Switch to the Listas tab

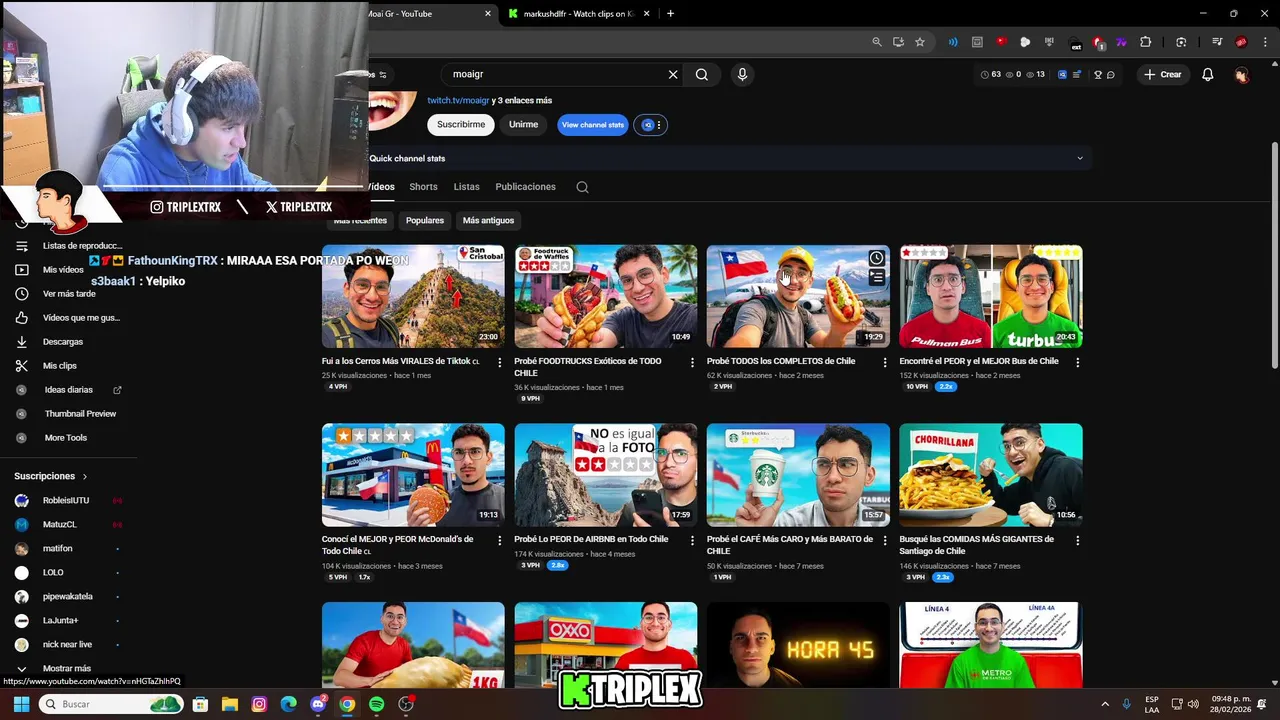[466, 187]
